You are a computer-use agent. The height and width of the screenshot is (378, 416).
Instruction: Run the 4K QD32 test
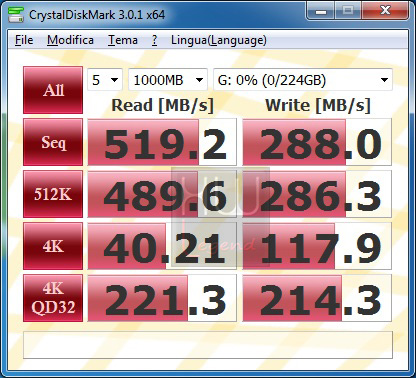point(53,298)
